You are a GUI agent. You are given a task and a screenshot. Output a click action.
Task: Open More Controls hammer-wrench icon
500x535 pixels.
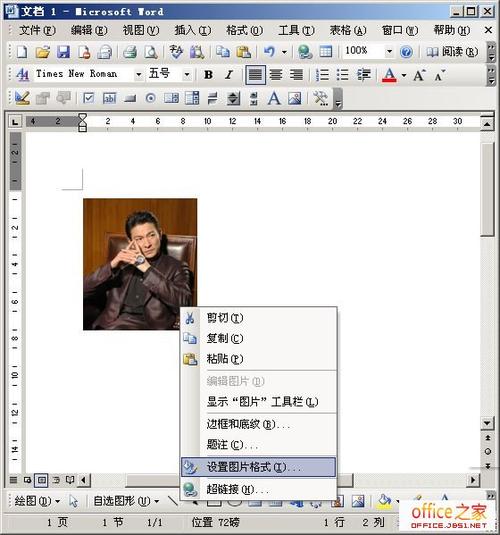[320, 99]
